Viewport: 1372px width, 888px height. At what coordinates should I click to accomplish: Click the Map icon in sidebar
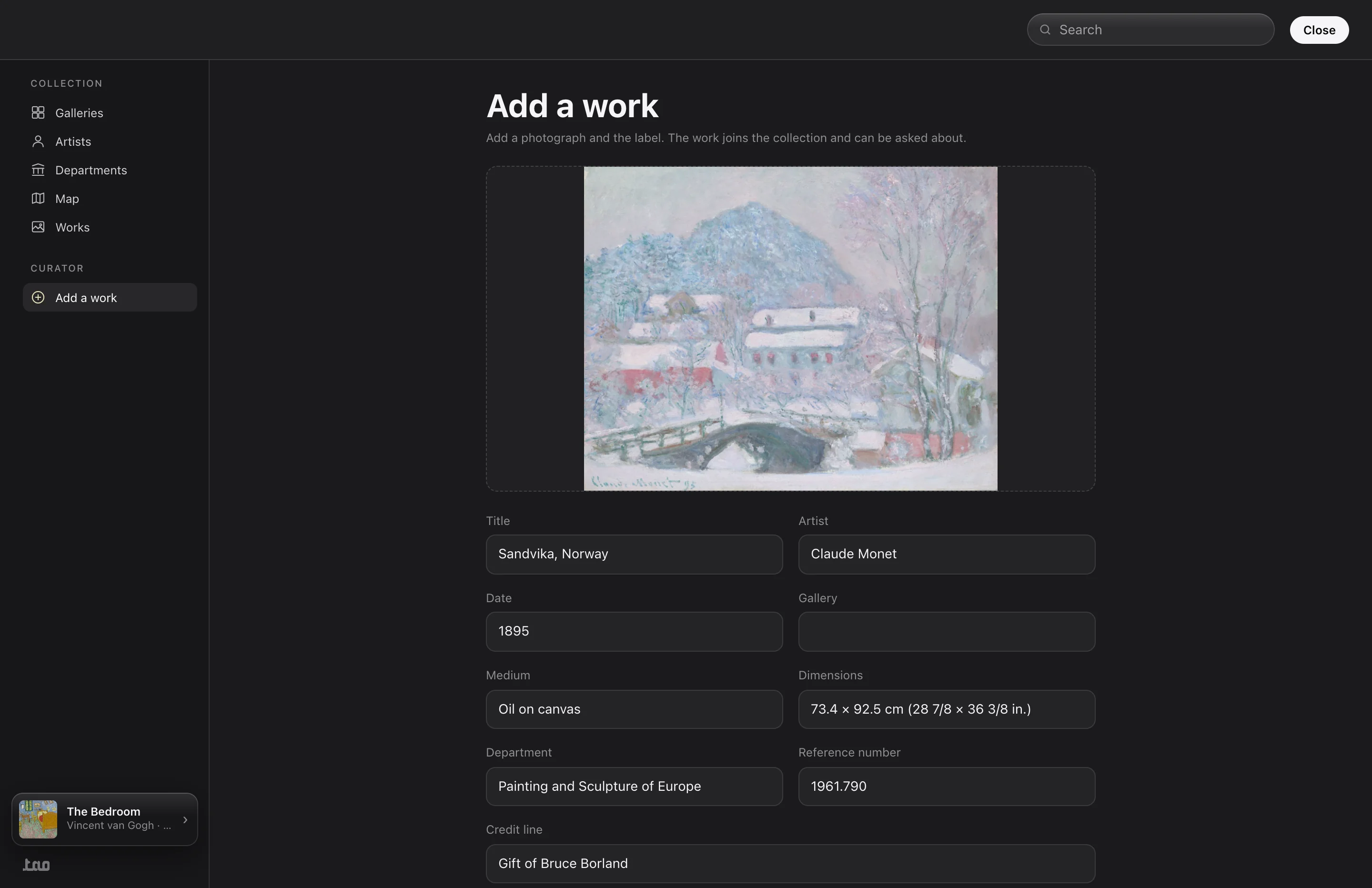[x=38, y=198]
